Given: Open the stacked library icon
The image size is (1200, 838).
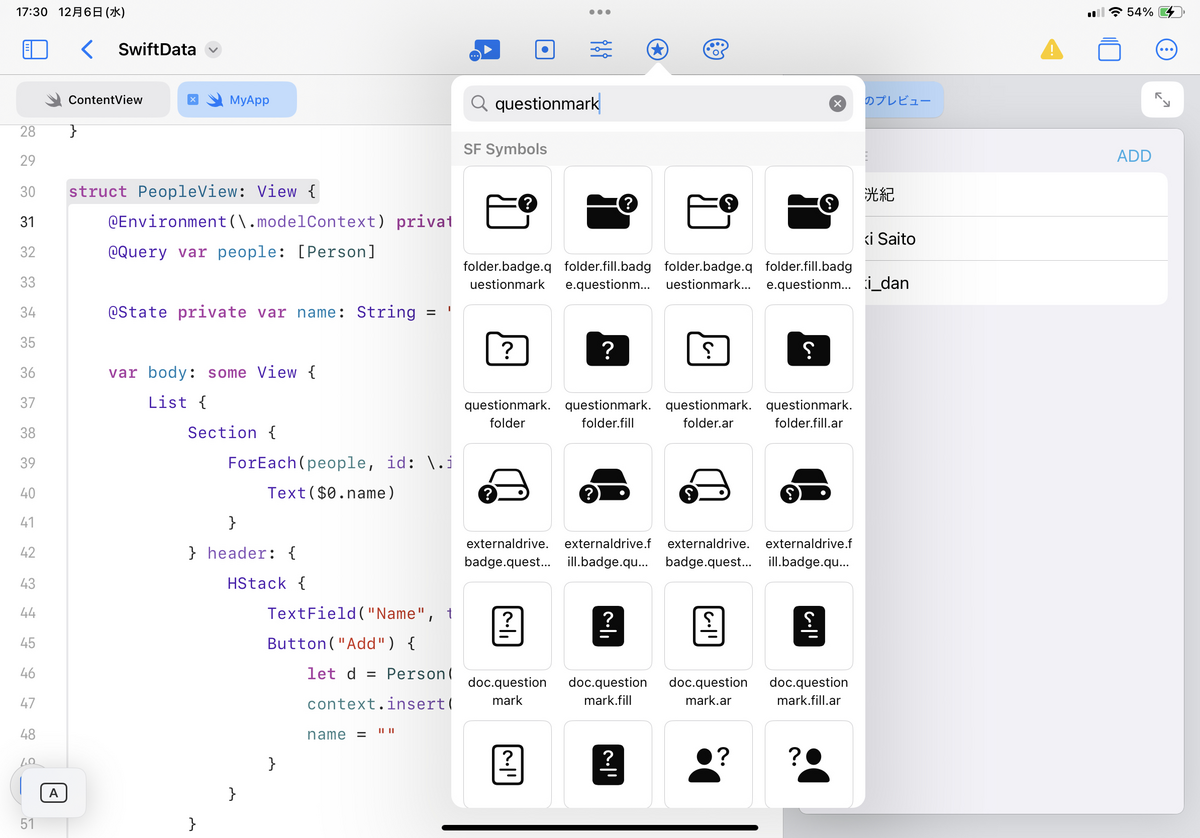Looking at the screenshot, I should (x=1109, y=49).
